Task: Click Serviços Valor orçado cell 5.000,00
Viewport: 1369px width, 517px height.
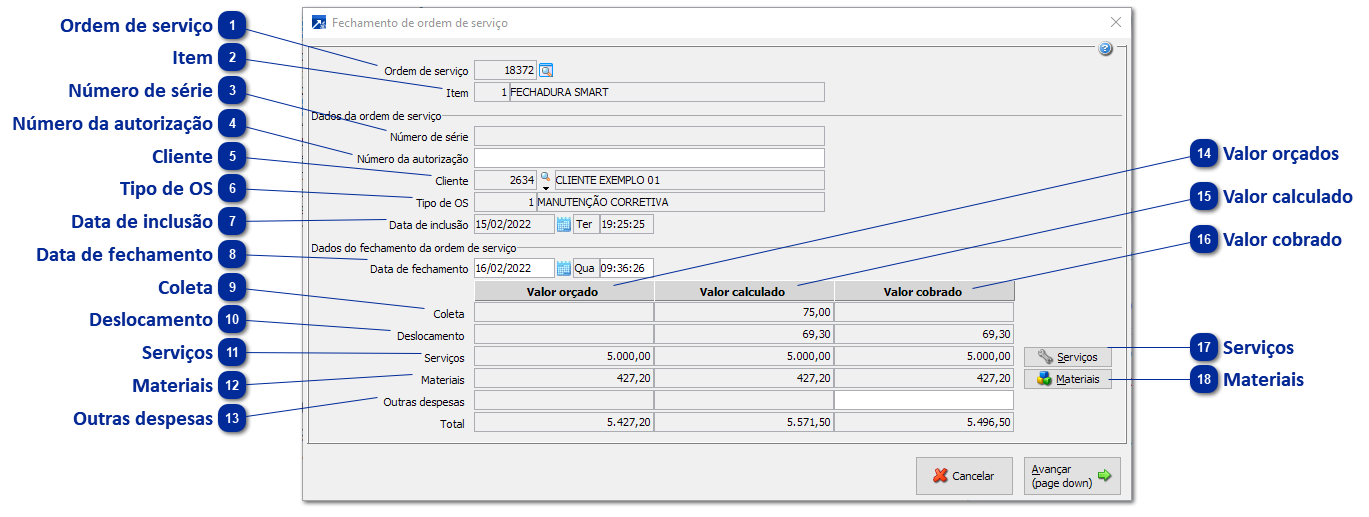Action: pyautogui.click(x=564, y=356)
